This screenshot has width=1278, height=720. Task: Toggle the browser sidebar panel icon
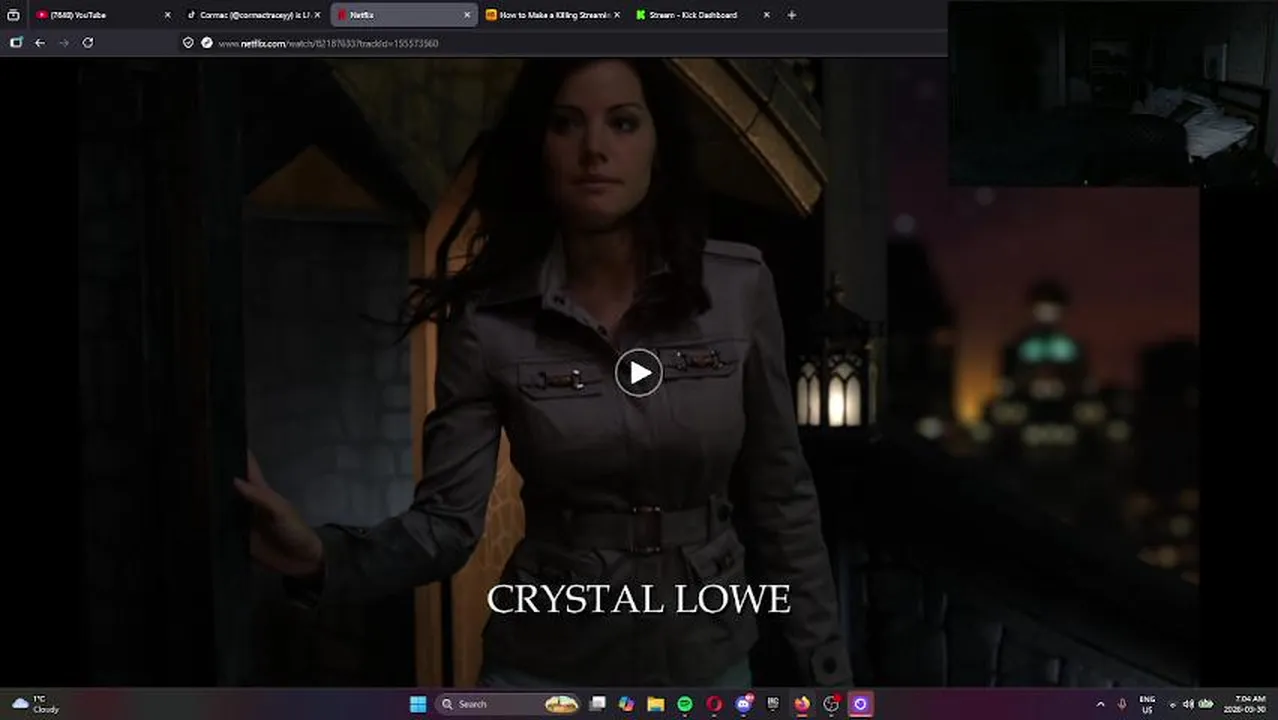(15, 43)
